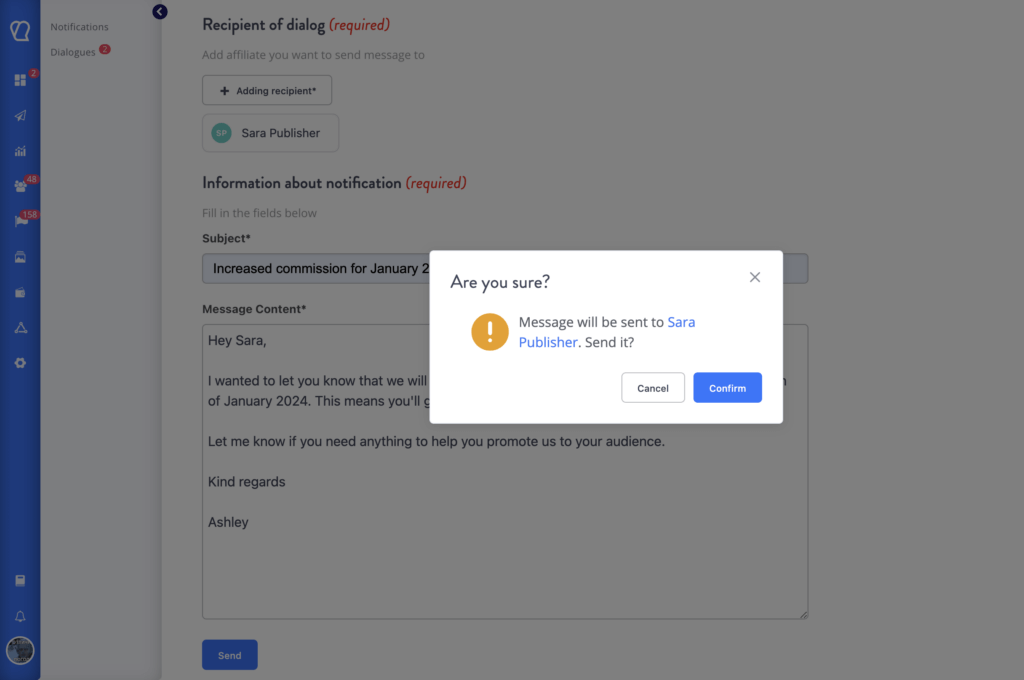Viewport: 1024px width, 680px height.
Task: Open the company logo at sidebar top
Action: tap(20, 30)
